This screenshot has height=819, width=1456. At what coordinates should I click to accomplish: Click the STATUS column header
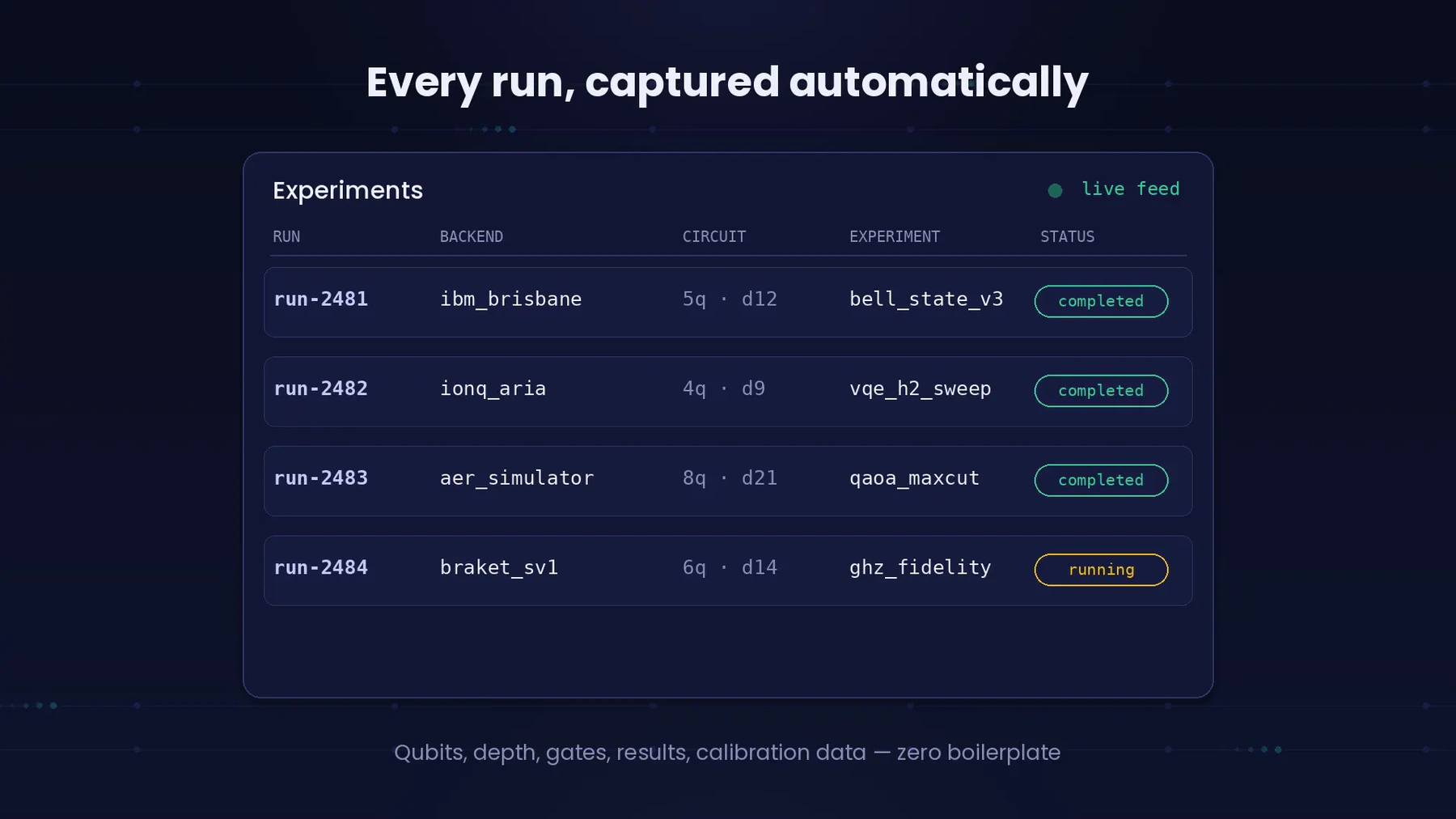1068,236
